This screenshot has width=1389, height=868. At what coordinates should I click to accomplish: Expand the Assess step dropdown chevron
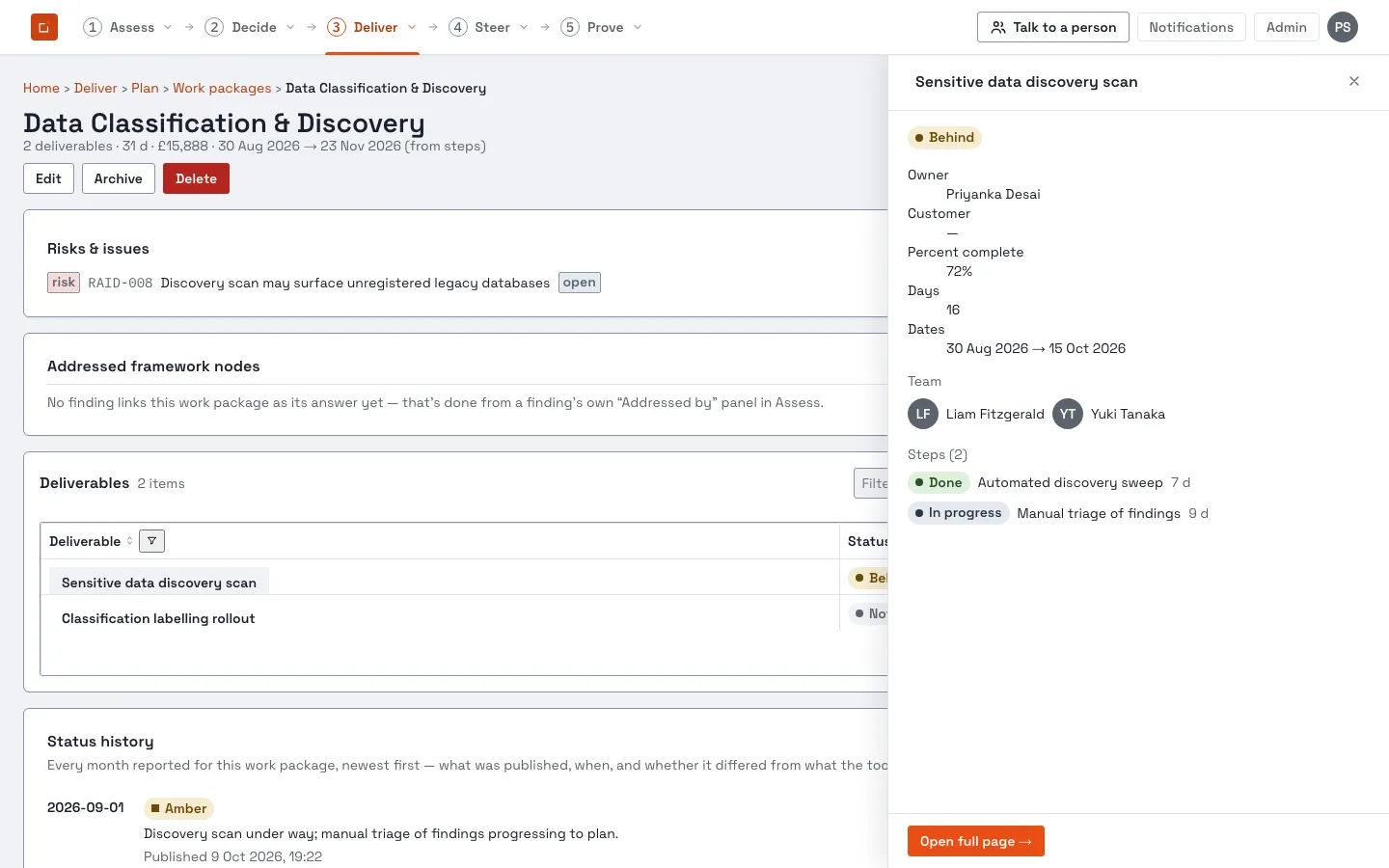pyautogui.click(x=168, y=27)
